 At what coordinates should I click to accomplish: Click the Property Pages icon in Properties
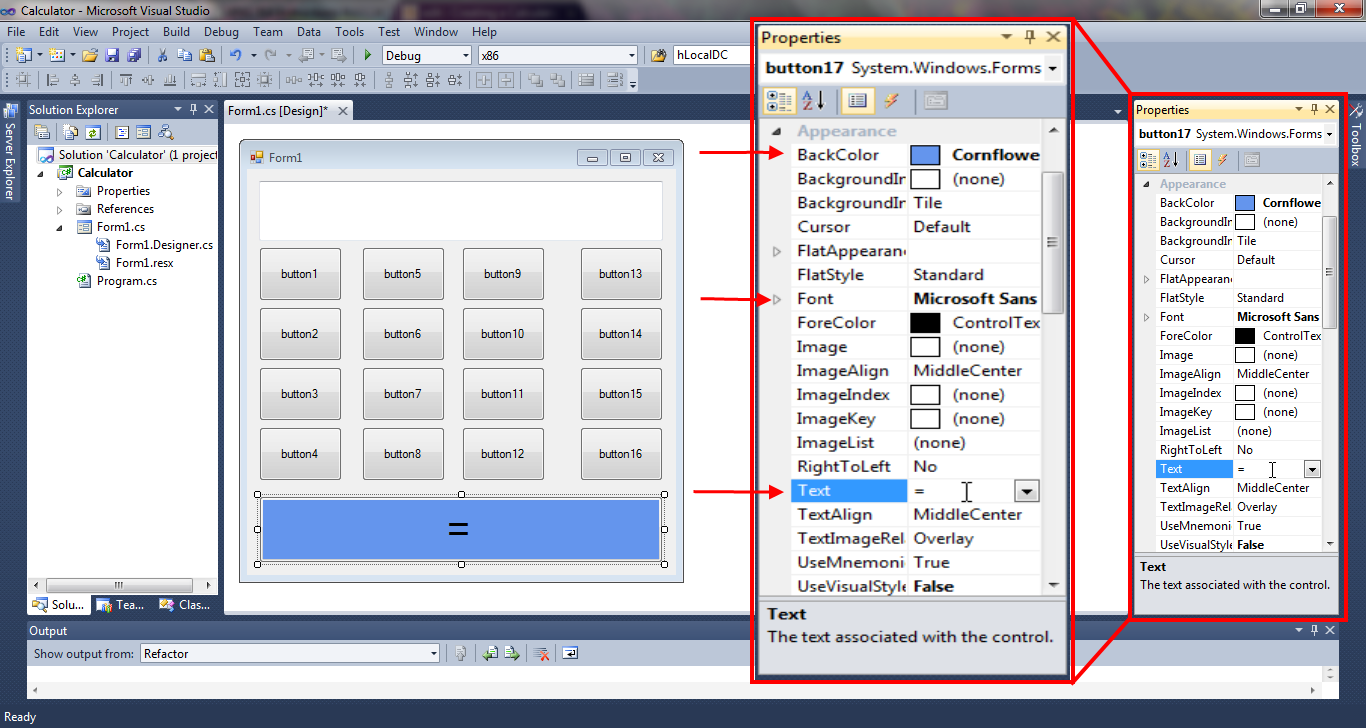tap(935, 100)
